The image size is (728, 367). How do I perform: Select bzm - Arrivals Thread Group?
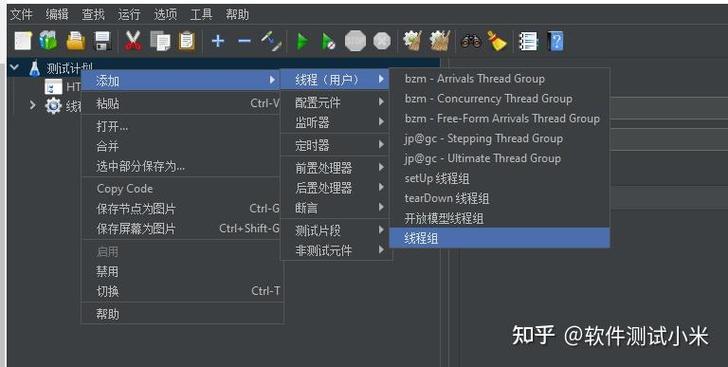(500, 79)
